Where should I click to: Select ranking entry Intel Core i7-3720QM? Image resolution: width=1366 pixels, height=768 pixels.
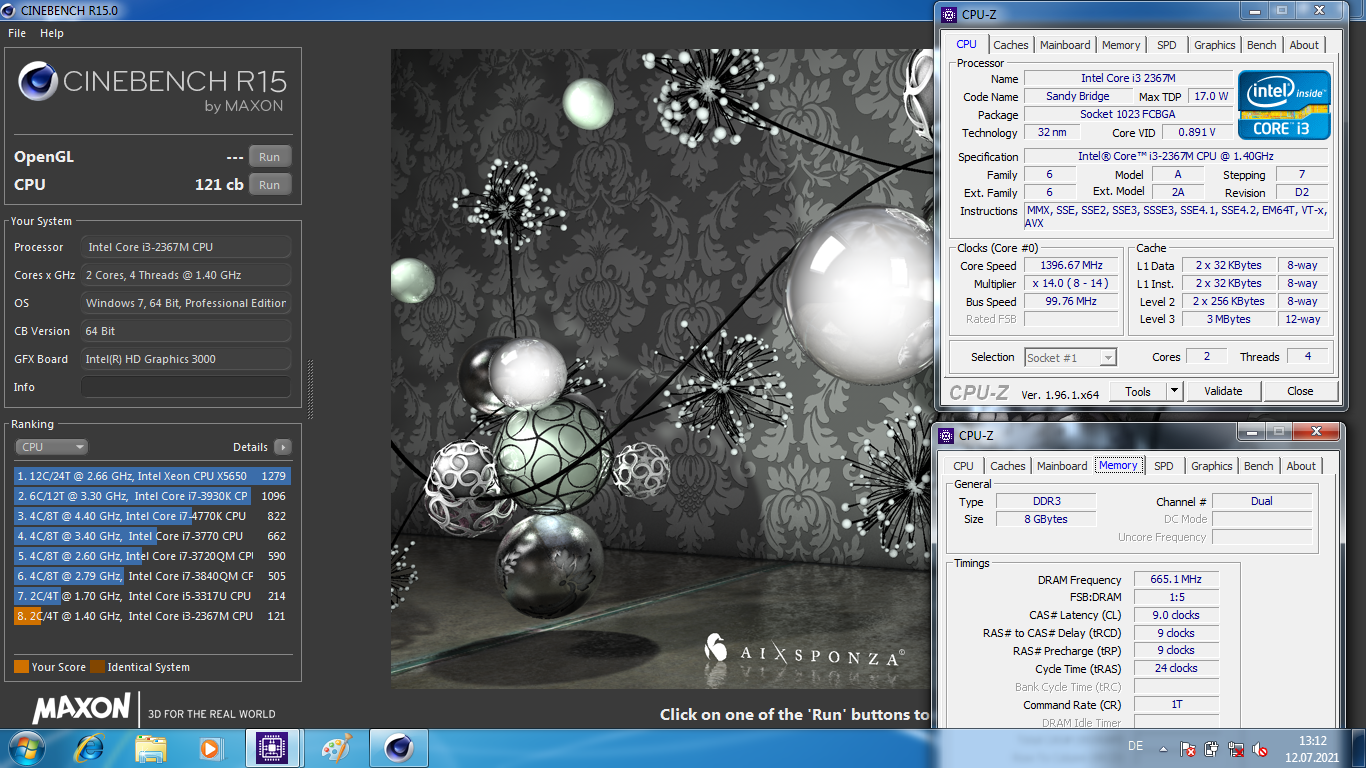(152, 556)
